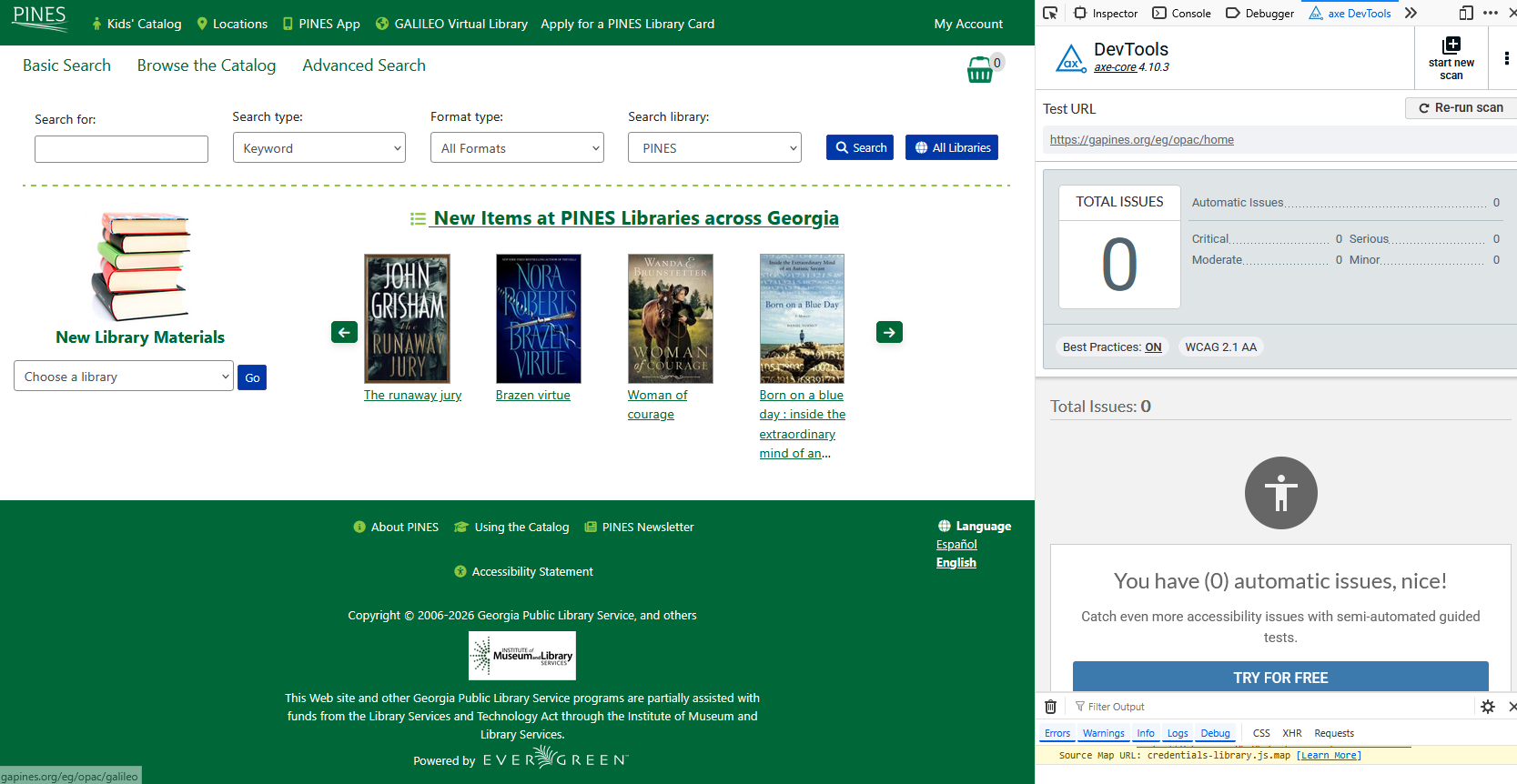The width and height of the screenshot is (1517, 784).
Task: Click the carousel previous arrow button
Action: click(344, 332)
